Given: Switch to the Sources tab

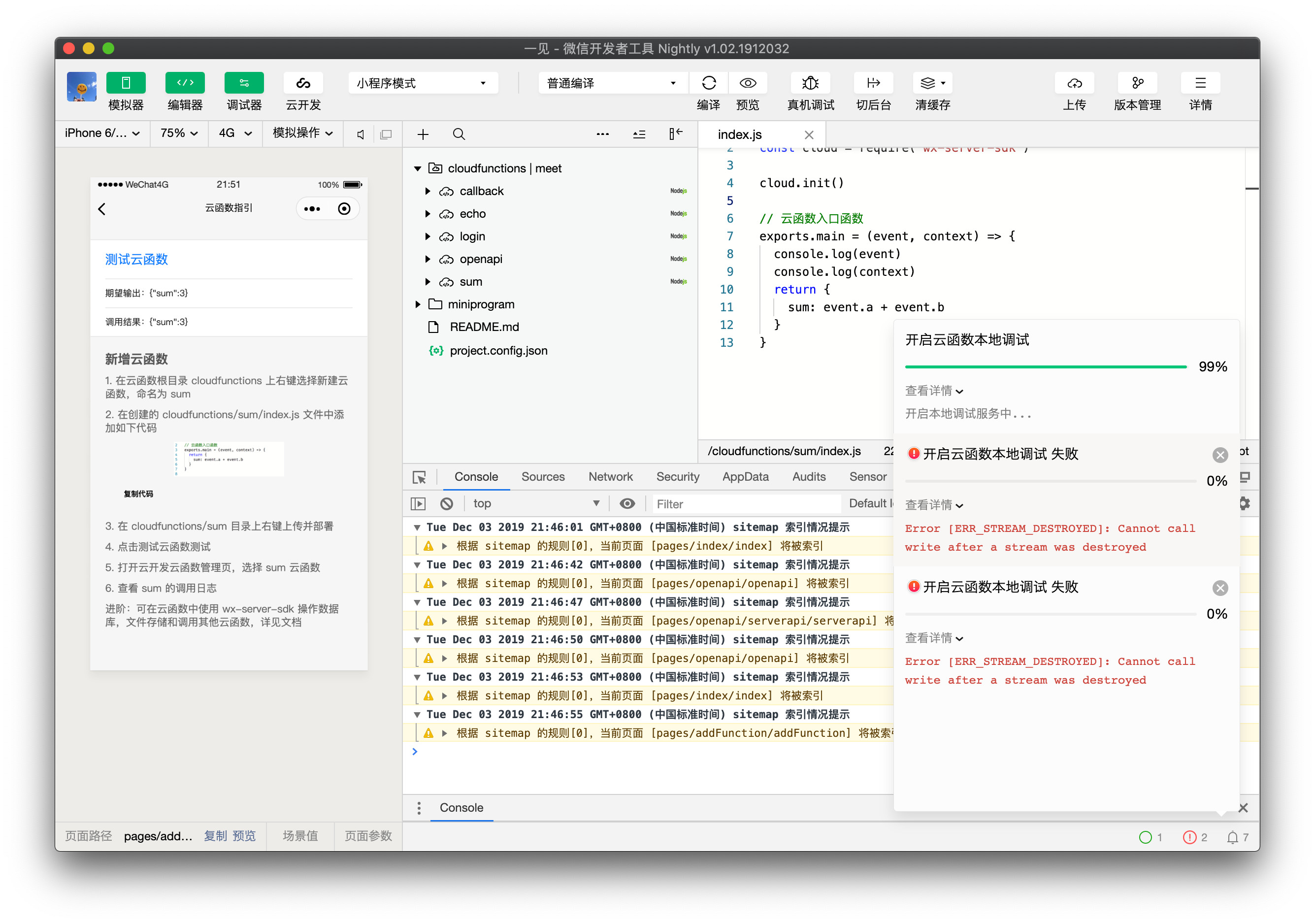Looking at the screenshot, I should pyautogui.click(x=542, y=477).
